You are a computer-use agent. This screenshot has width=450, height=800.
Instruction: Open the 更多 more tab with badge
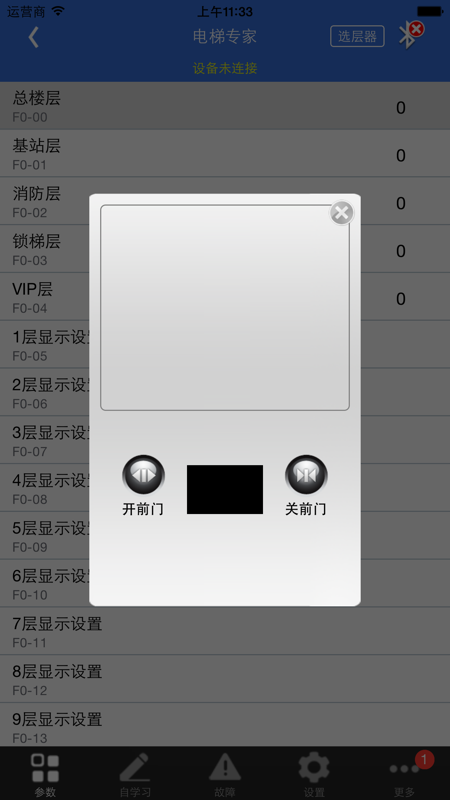tap(405, 774)
